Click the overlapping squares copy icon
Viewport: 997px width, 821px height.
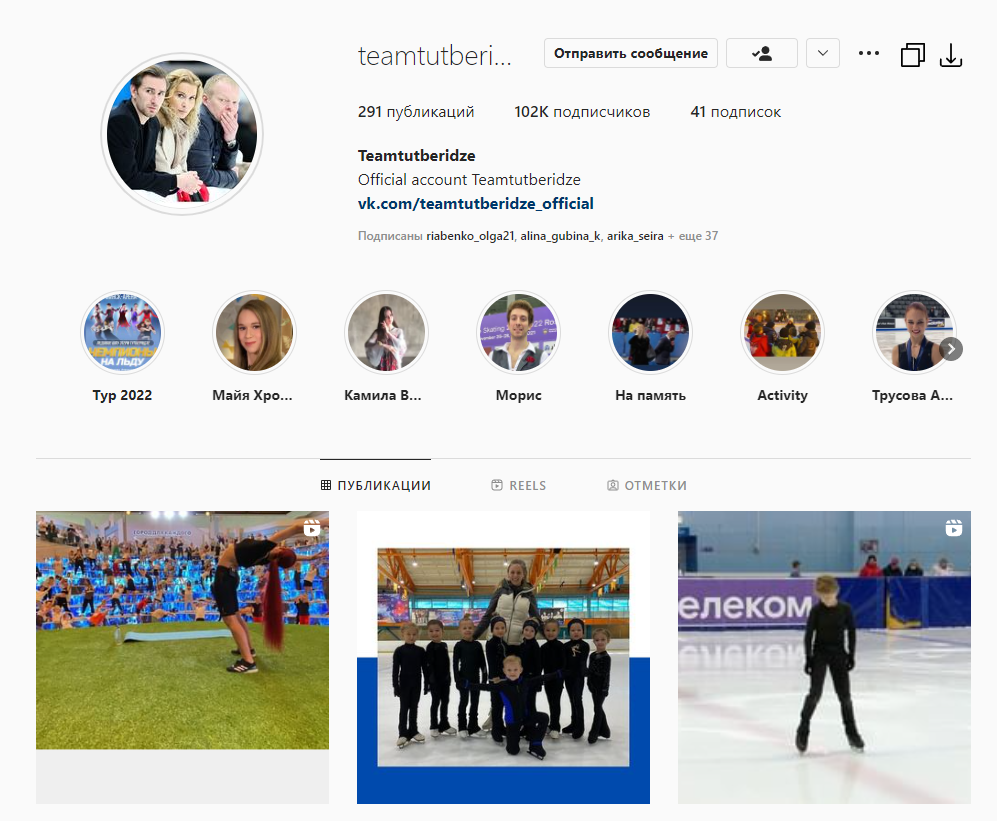click(912, 55)
